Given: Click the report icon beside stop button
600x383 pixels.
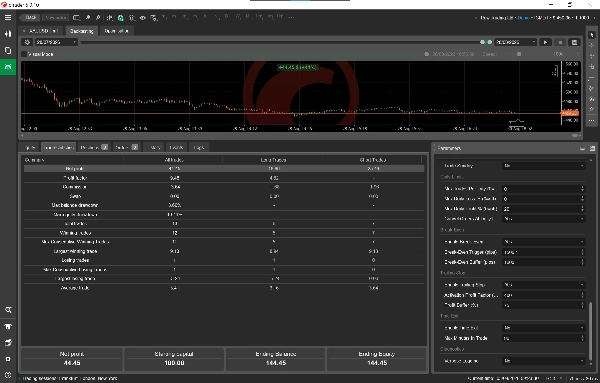Looking at the screenshot, I should [574, 42].
